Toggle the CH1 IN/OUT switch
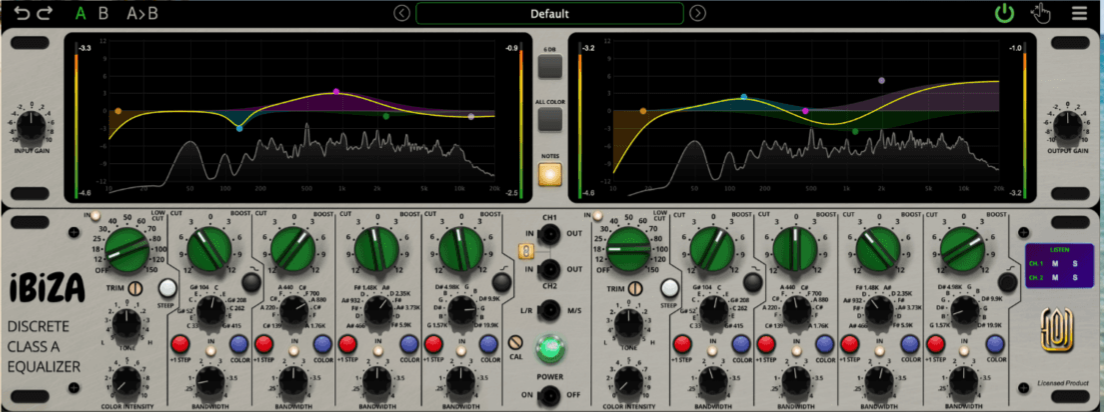 tap(549, 233)
